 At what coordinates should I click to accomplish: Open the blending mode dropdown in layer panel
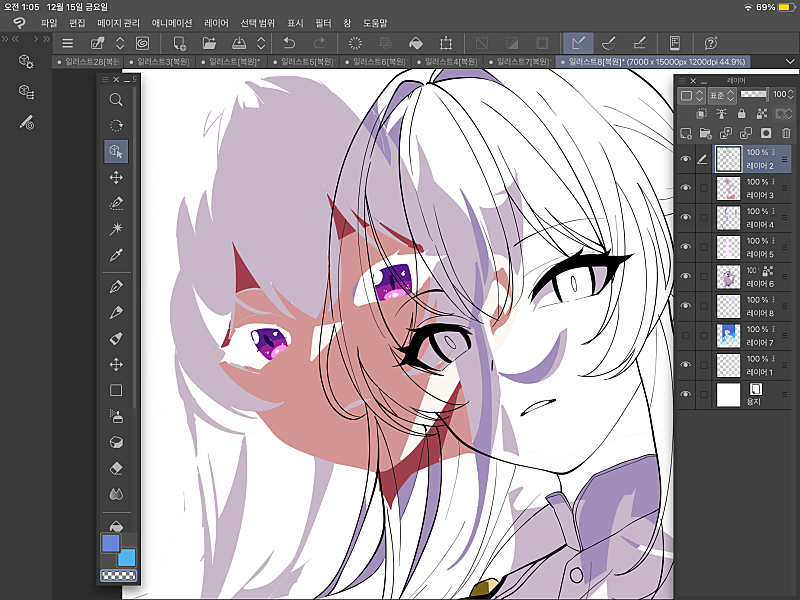pyautogui.click(x=721, y=96)
